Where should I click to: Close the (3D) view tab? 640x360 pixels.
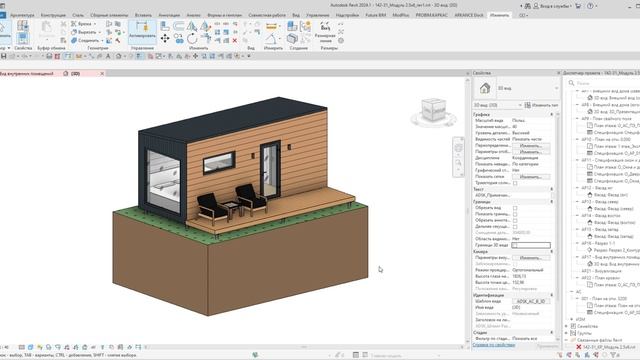tap(102, 74)
